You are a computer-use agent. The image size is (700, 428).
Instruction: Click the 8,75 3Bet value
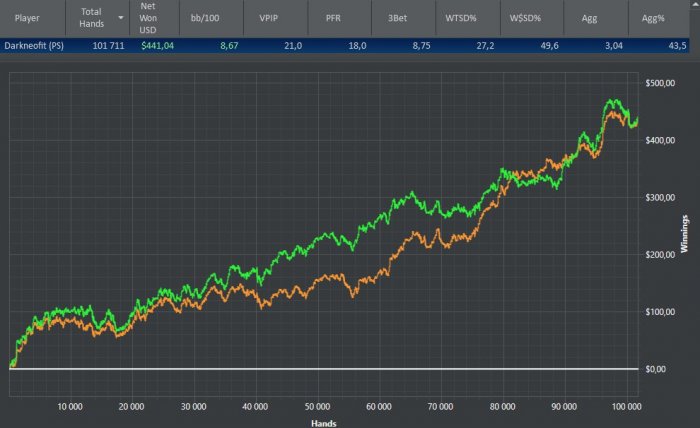[x=422, y=46]
